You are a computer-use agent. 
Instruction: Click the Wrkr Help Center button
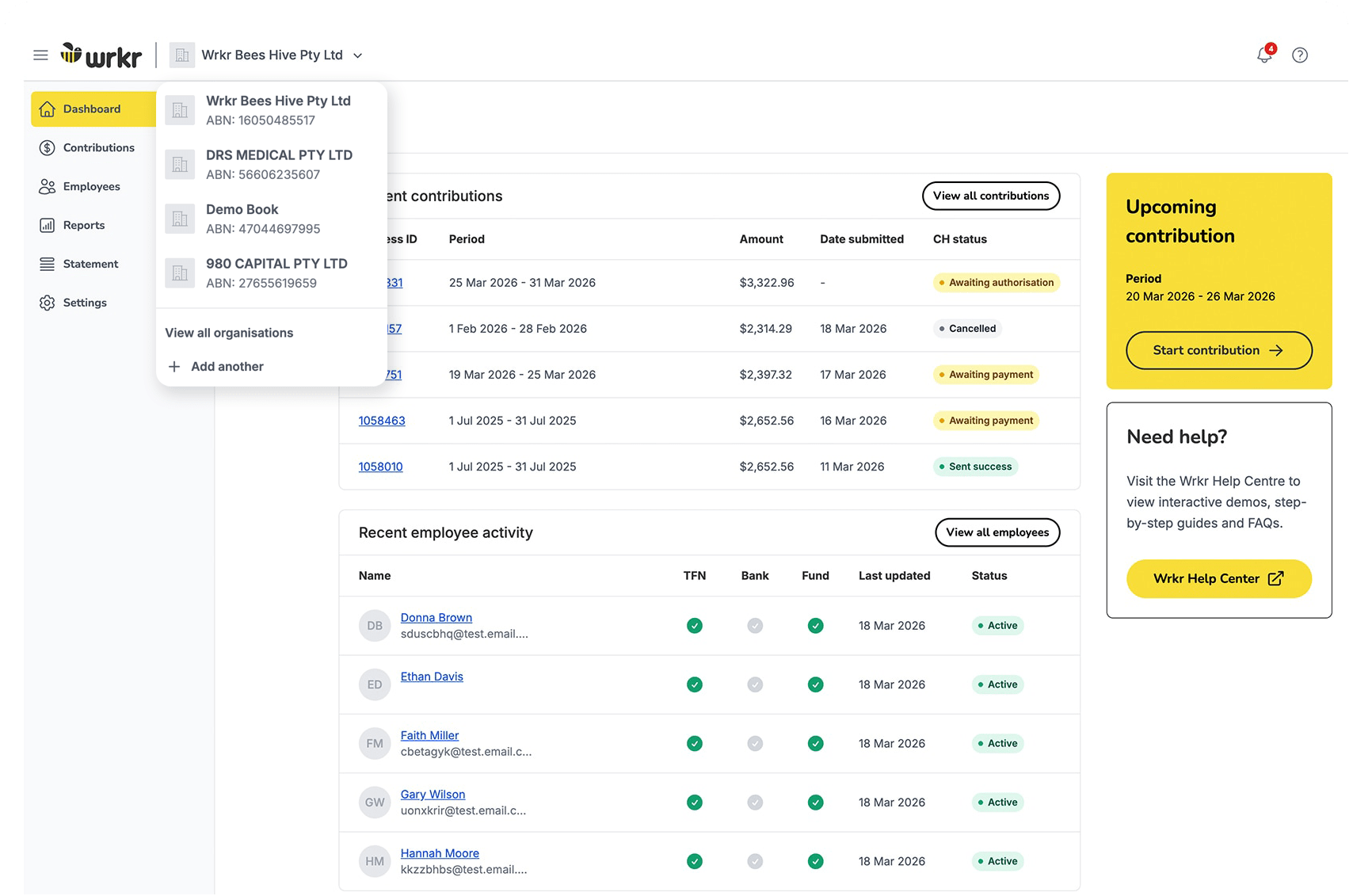click(x=1218, y=578)
